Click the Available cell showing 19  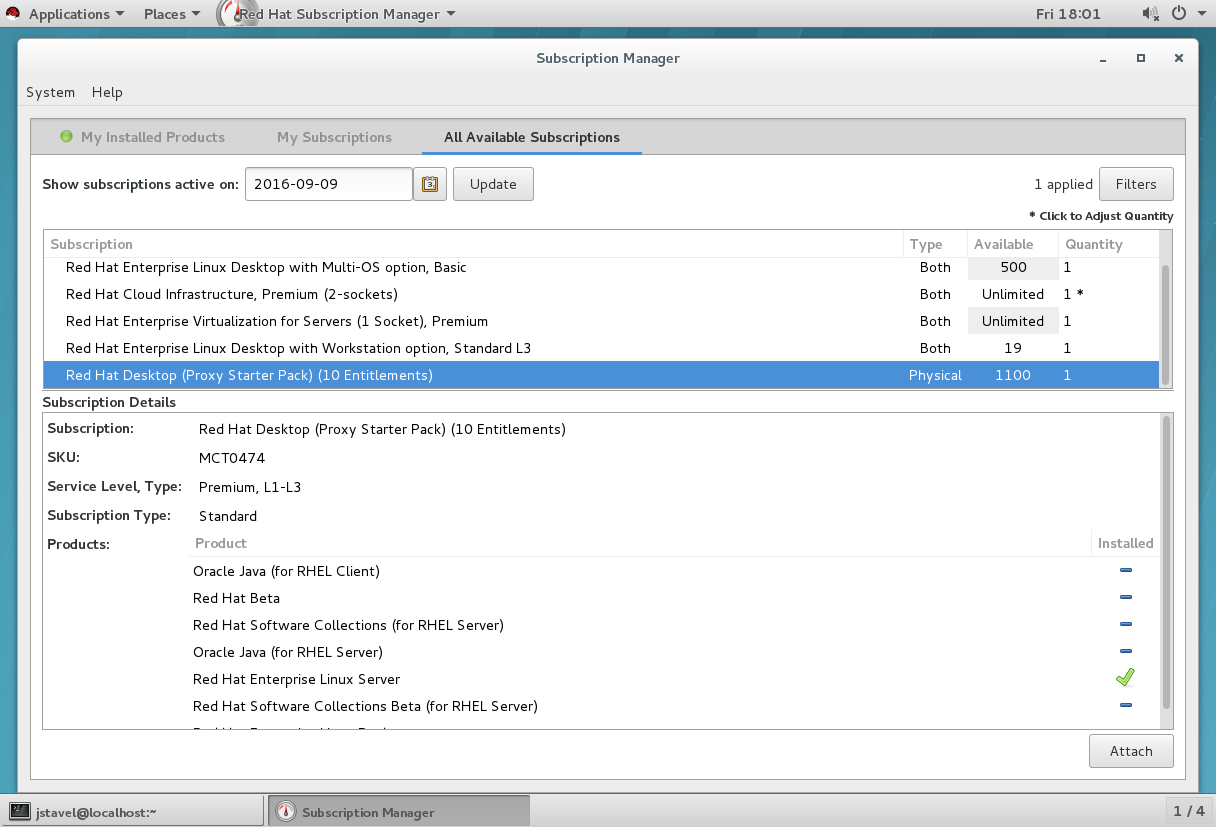tap(1013, 348)
